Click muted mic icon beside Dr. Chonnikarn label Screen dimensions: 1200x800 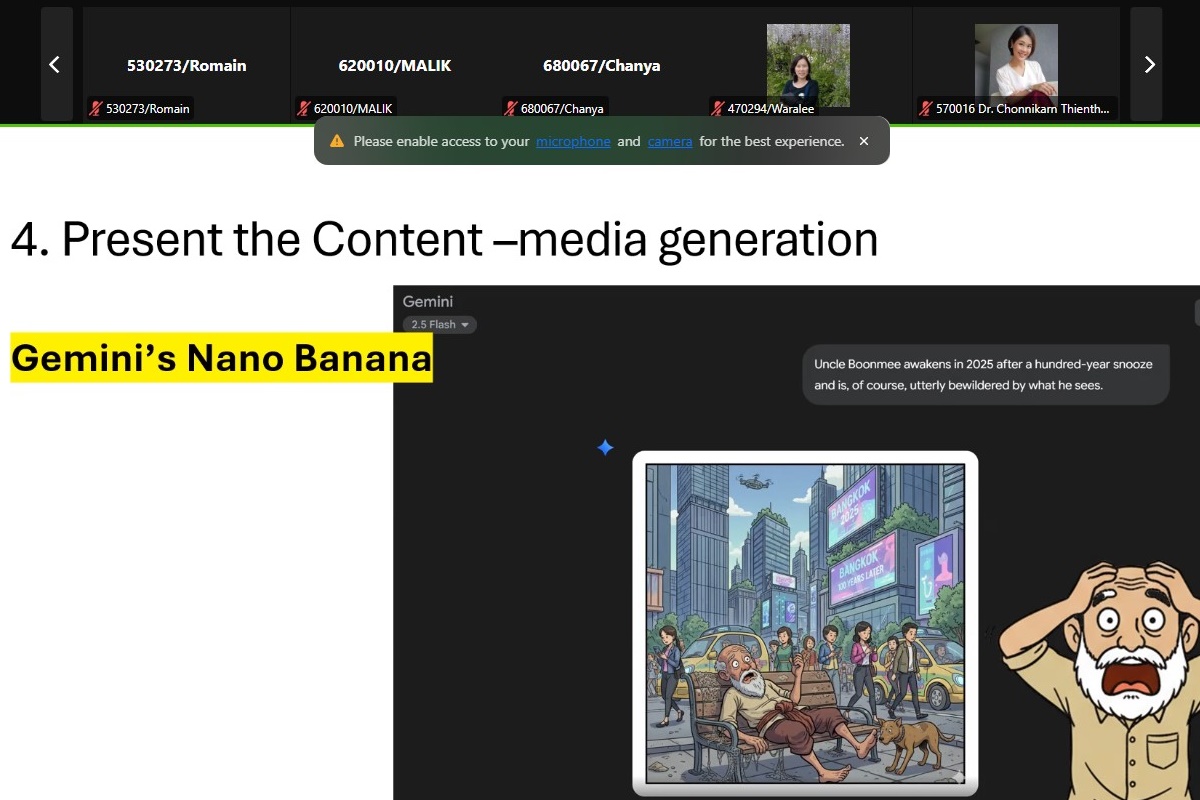point(926,109)
